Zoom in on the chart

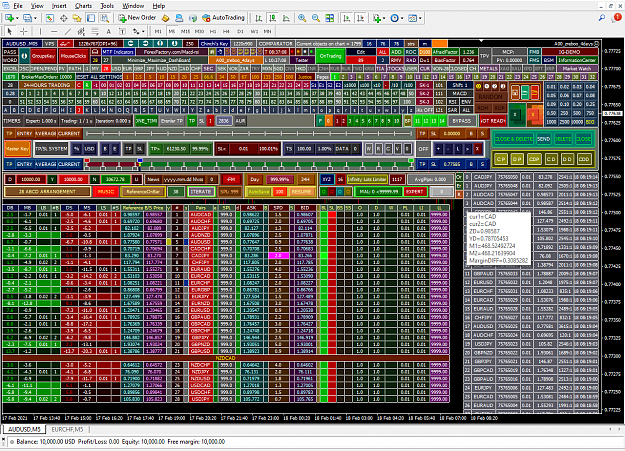click(x=302, y=18)
